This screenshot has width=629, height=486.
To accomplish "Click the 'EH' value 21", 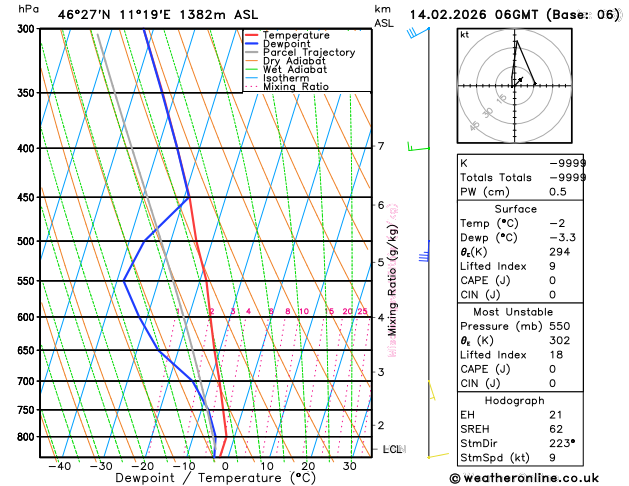I will [x=556, y=415].
